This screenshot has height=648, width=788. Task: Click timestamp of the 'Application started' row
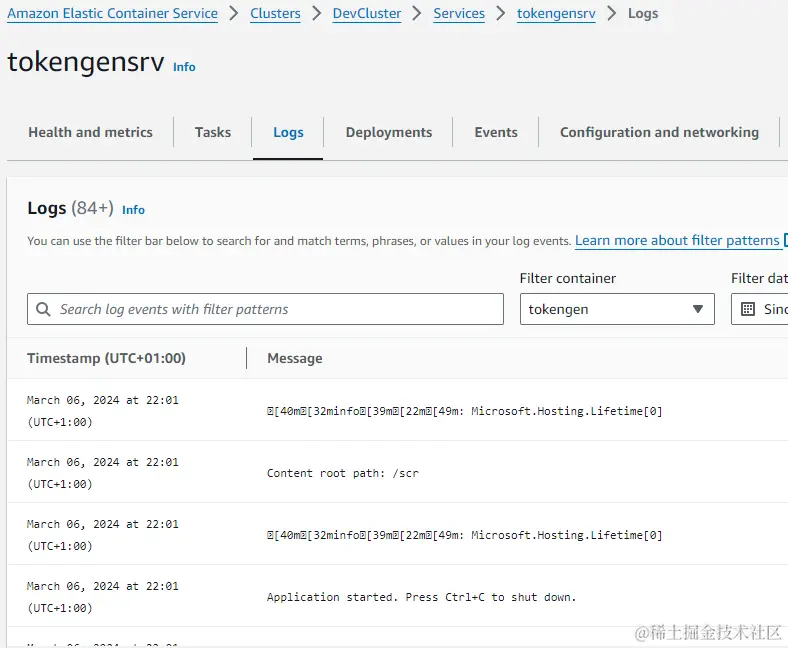tap(103, 597)
